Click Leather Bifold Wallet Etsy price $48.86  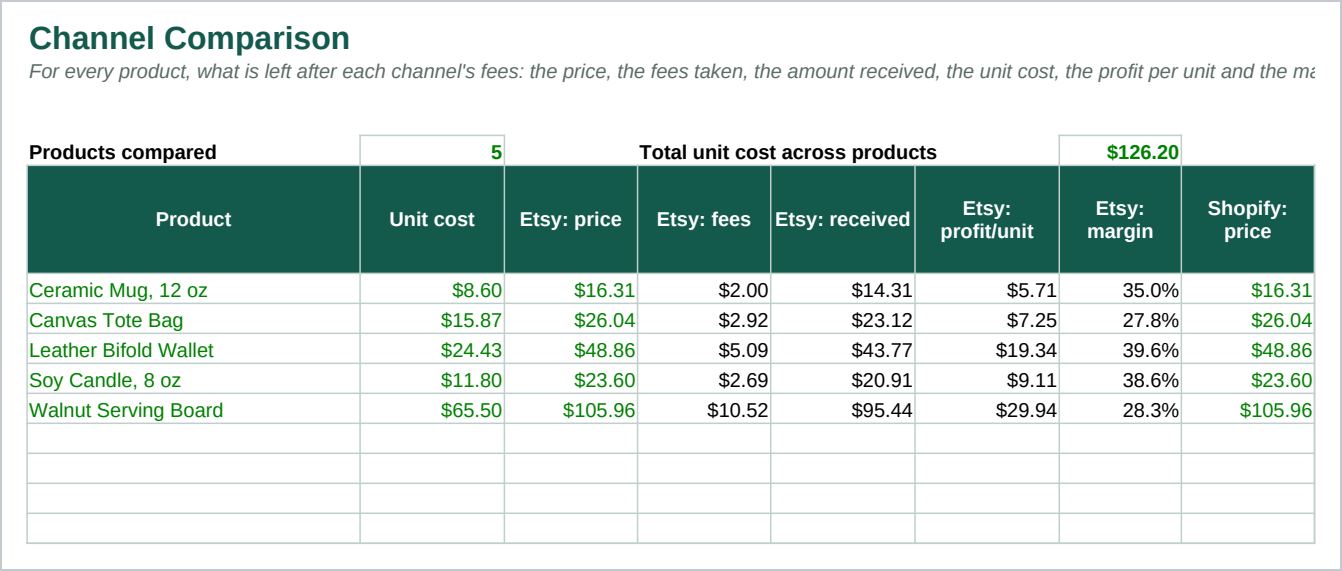click(571, 350)
